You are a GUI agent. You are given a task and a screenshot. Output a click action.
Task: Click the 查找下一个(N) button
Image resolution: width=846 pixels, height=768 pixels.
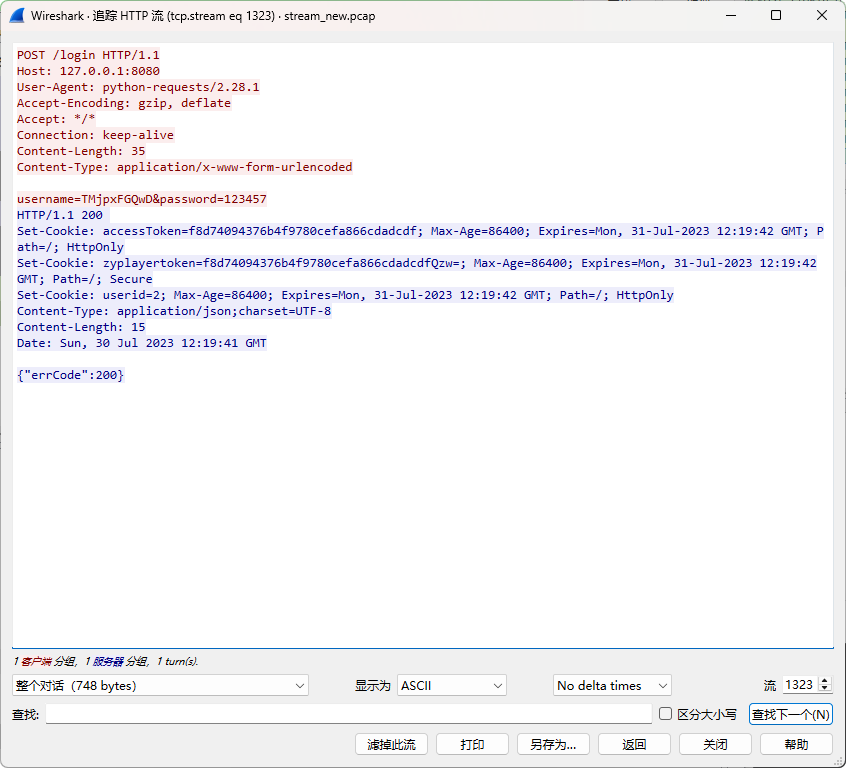(790, 714)
